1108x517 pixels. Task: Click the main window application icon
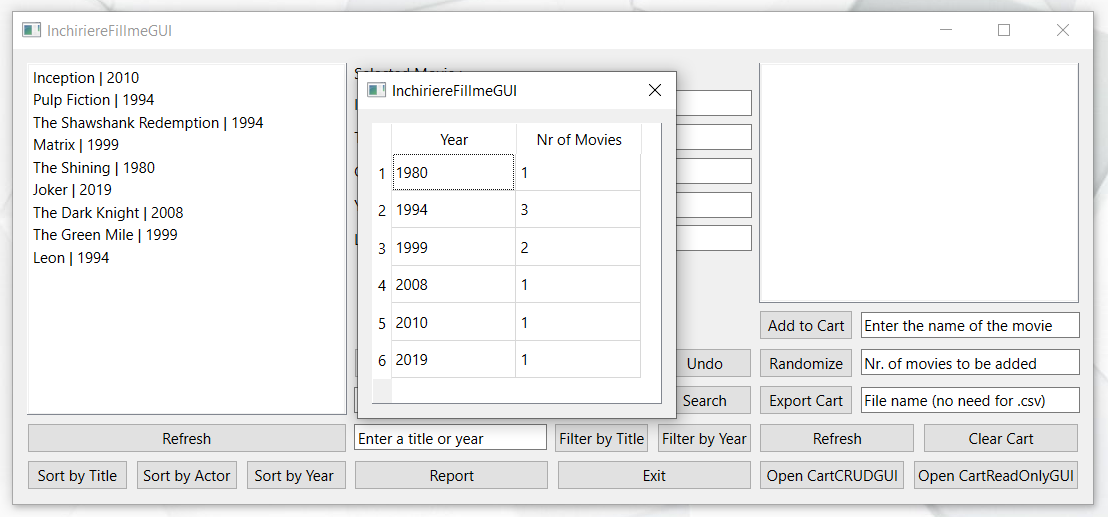(x=31, y=30)
